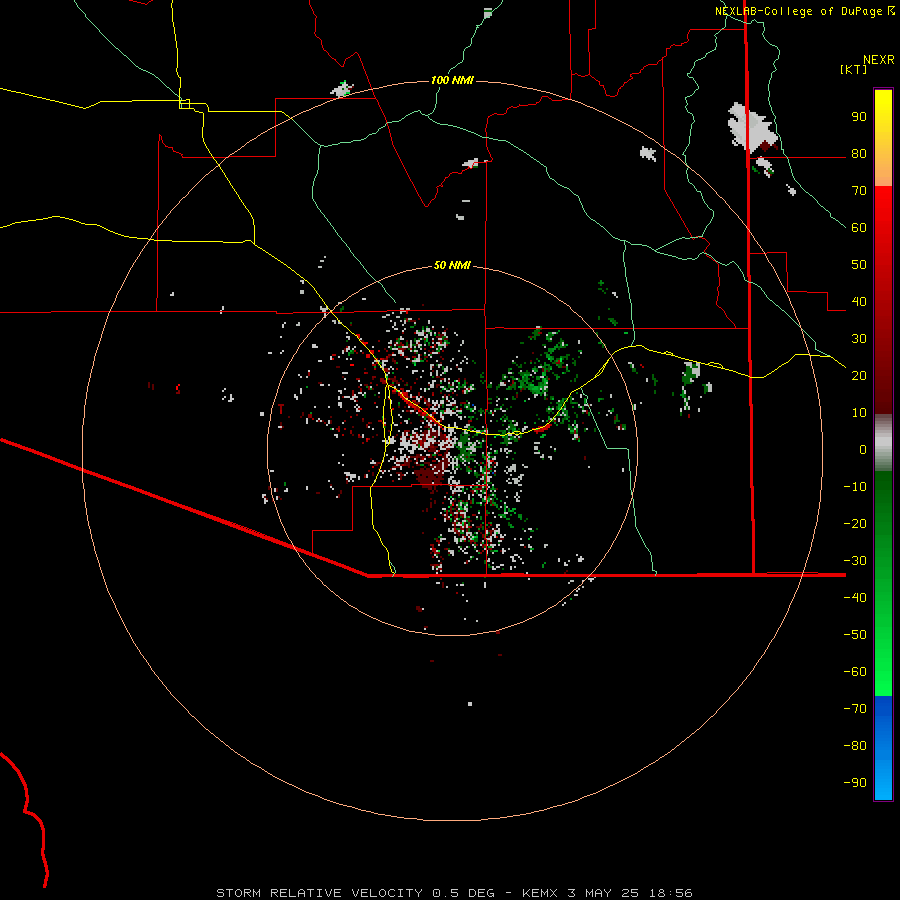Click the 0 value on velocity scale
This screenshot has width=900, height=900.
coord(863,449)
